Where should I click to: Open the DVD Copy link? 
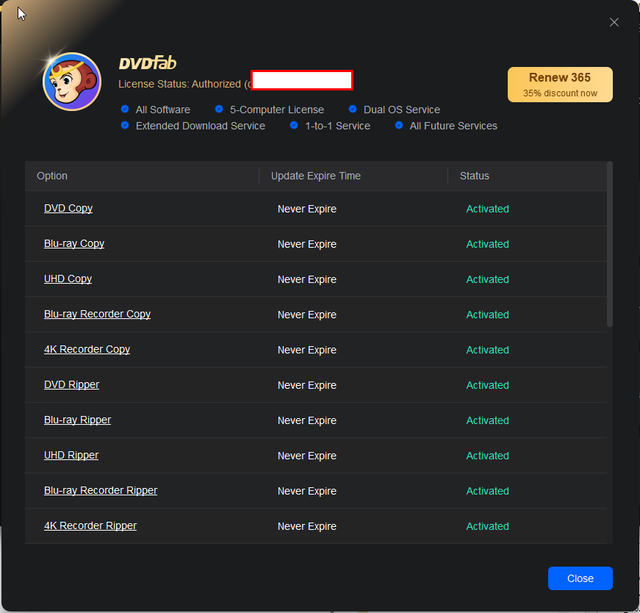tap(68, 208)
